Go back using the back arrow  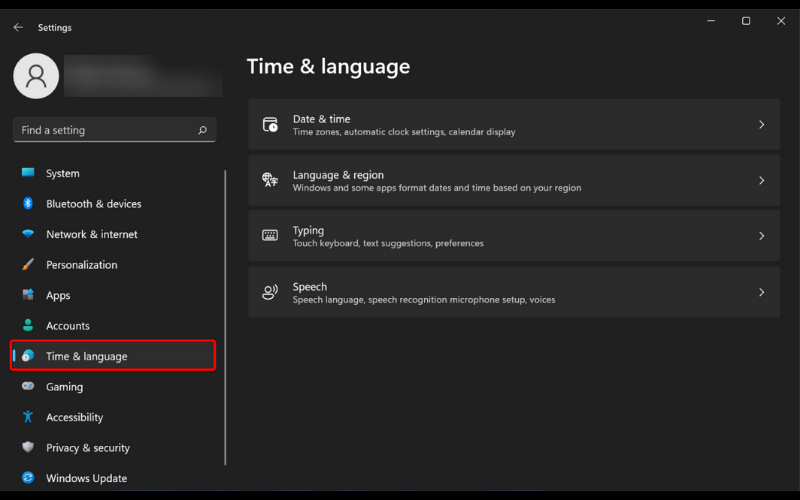point(18,28)
